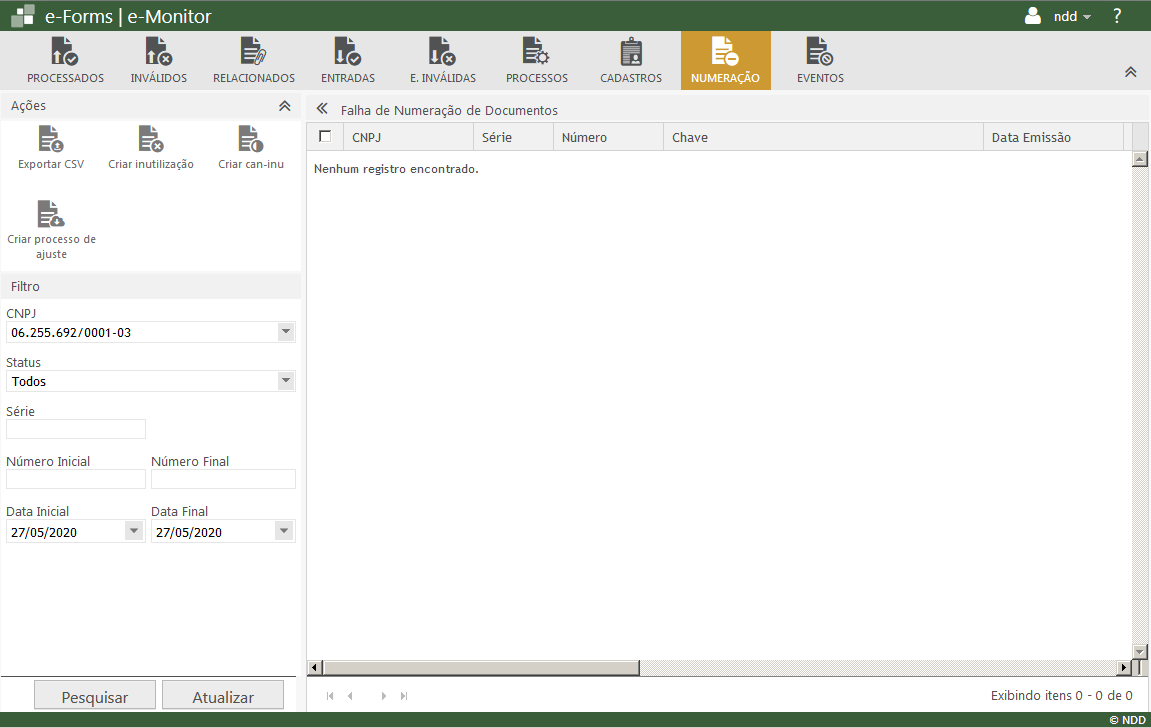The image size is (1151, 728).
Task: Open the CNPJ filter dropdown
Action: pyautogui.click(x=285, y=332)
